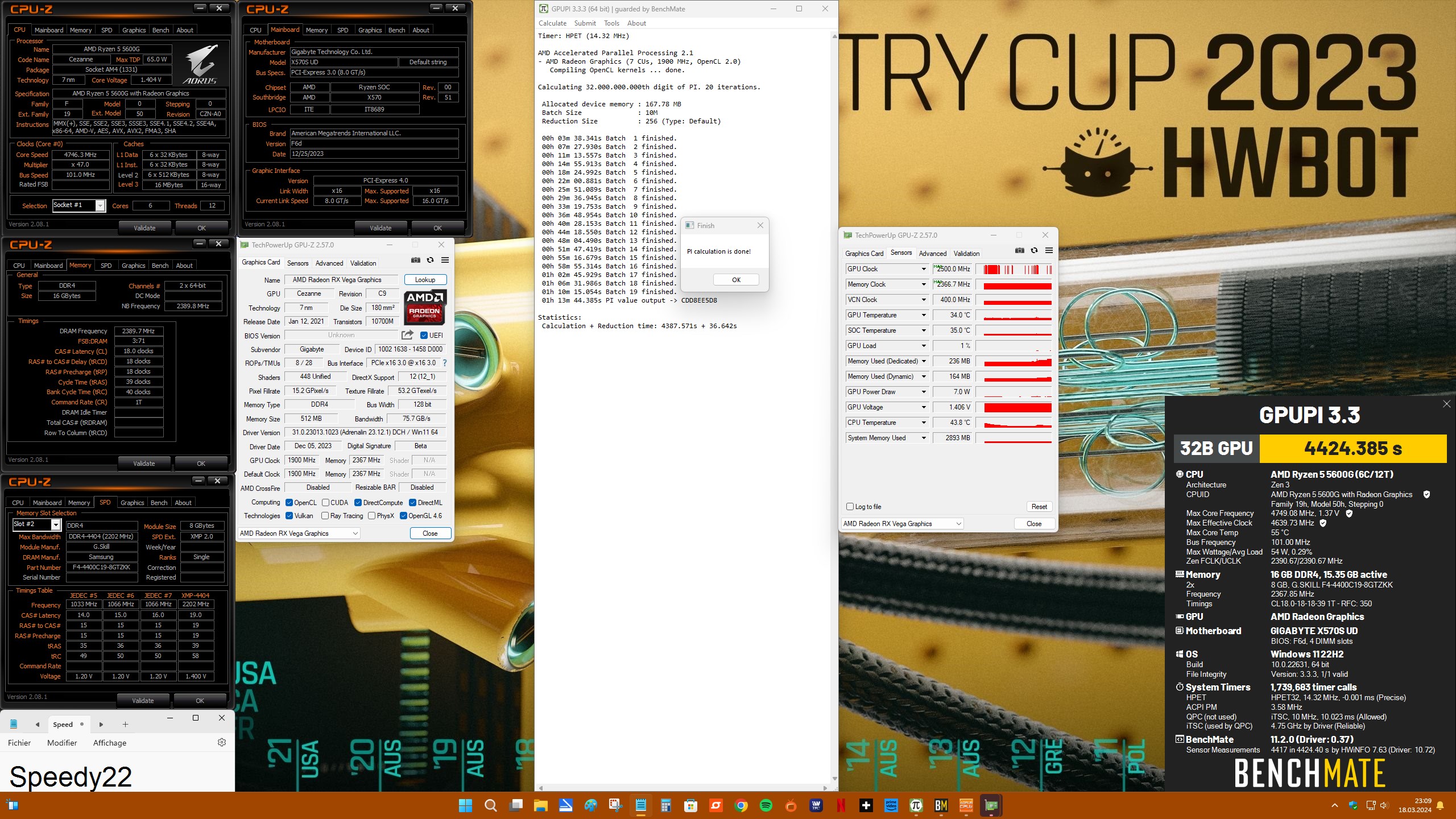Add a new tab in Notepad
Image resolution: width=1456 pixels, height=819 pixels.
click(x=125, y=724)
